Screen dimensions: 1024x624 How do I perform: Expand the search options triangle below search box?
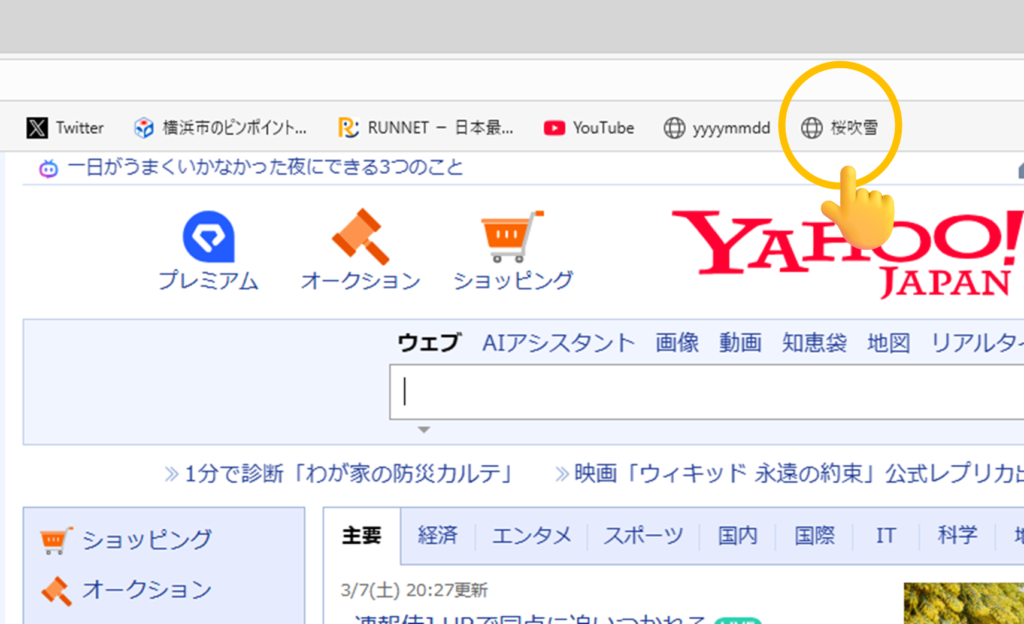pos(424,430)
